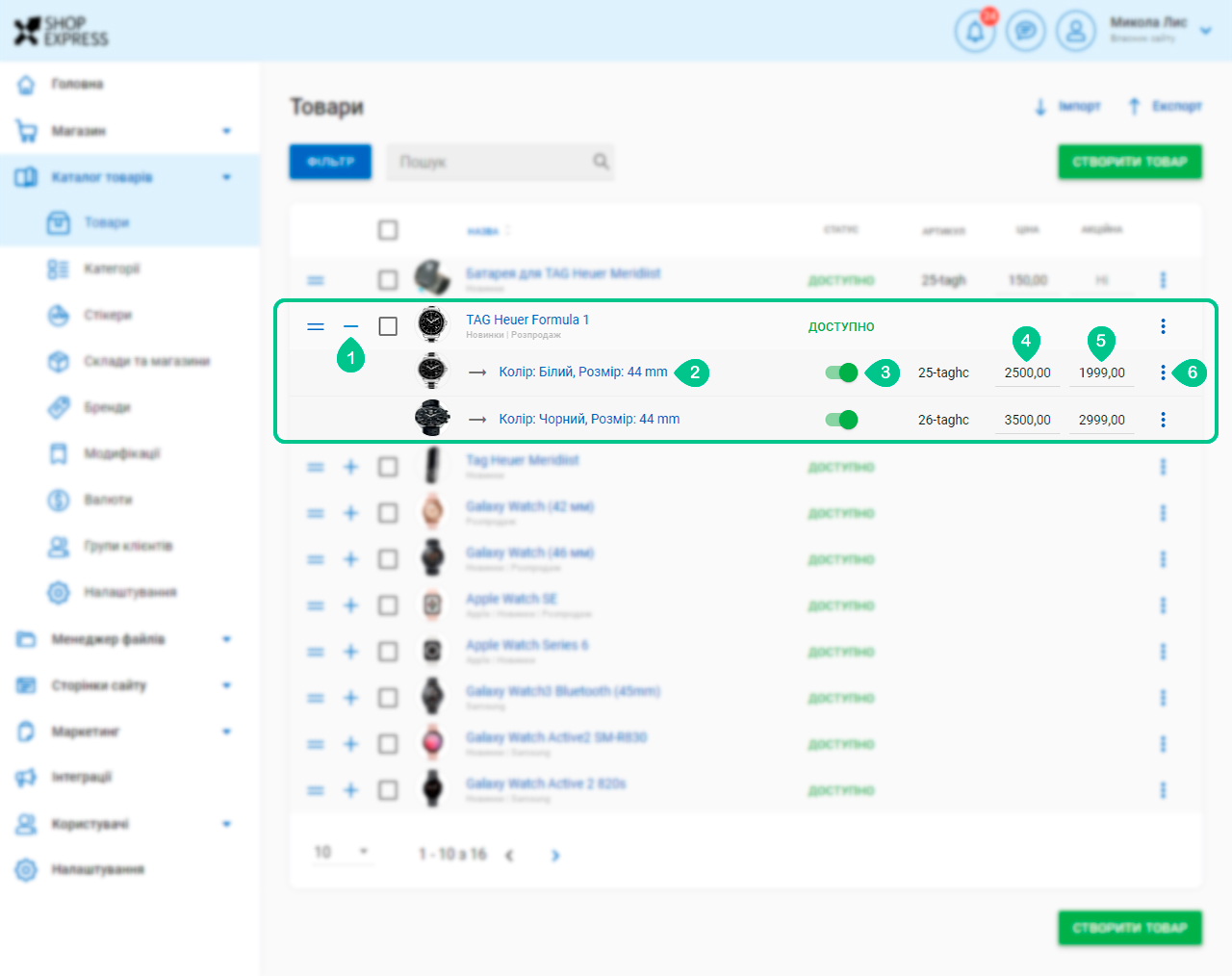Click the white TAG Heuer variant thumbnail
The image size is (1232, 976).
click(432, 372)
